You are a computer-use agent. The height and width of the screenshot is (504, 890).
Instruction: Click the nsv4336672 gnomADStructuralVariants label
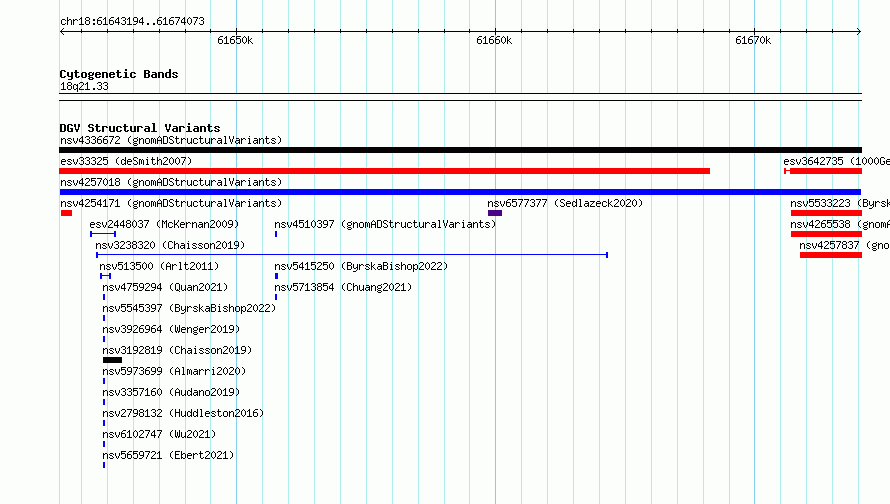tap(171, 140)
